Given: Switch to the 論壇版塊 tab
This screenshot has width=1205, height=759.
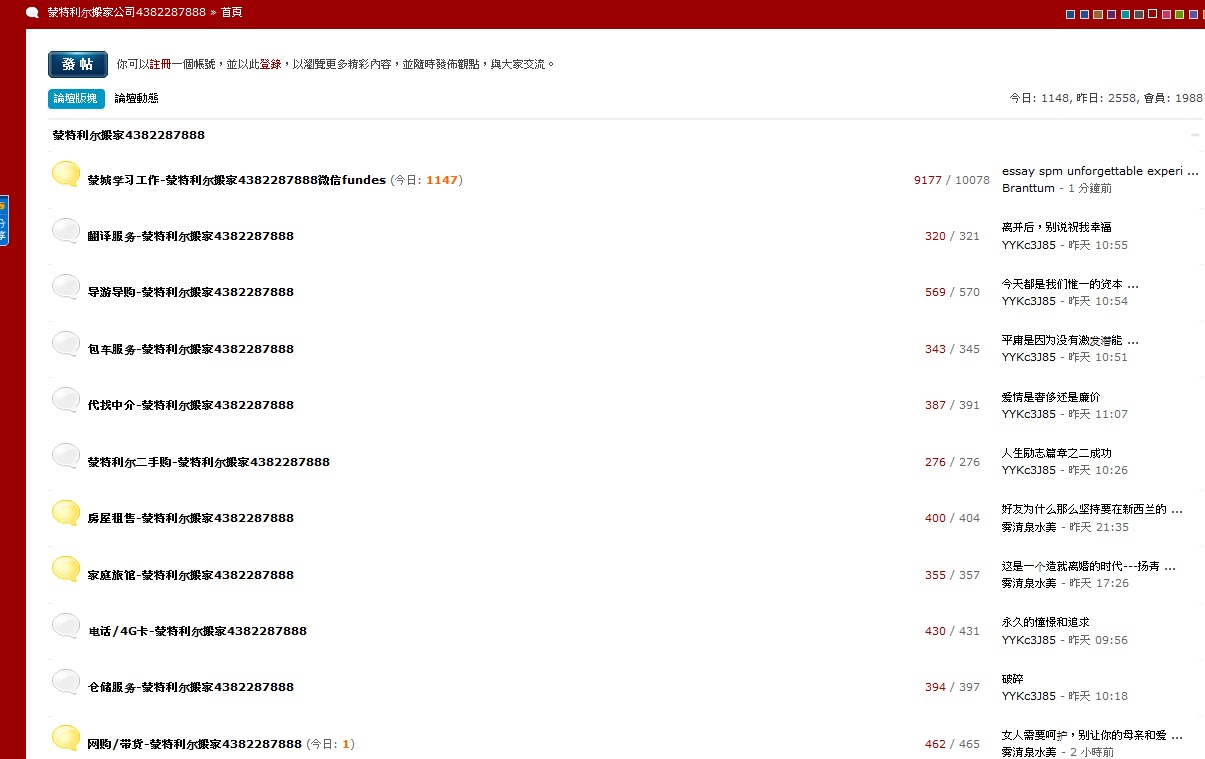Looking at the screenshot, I should [76, 98].
